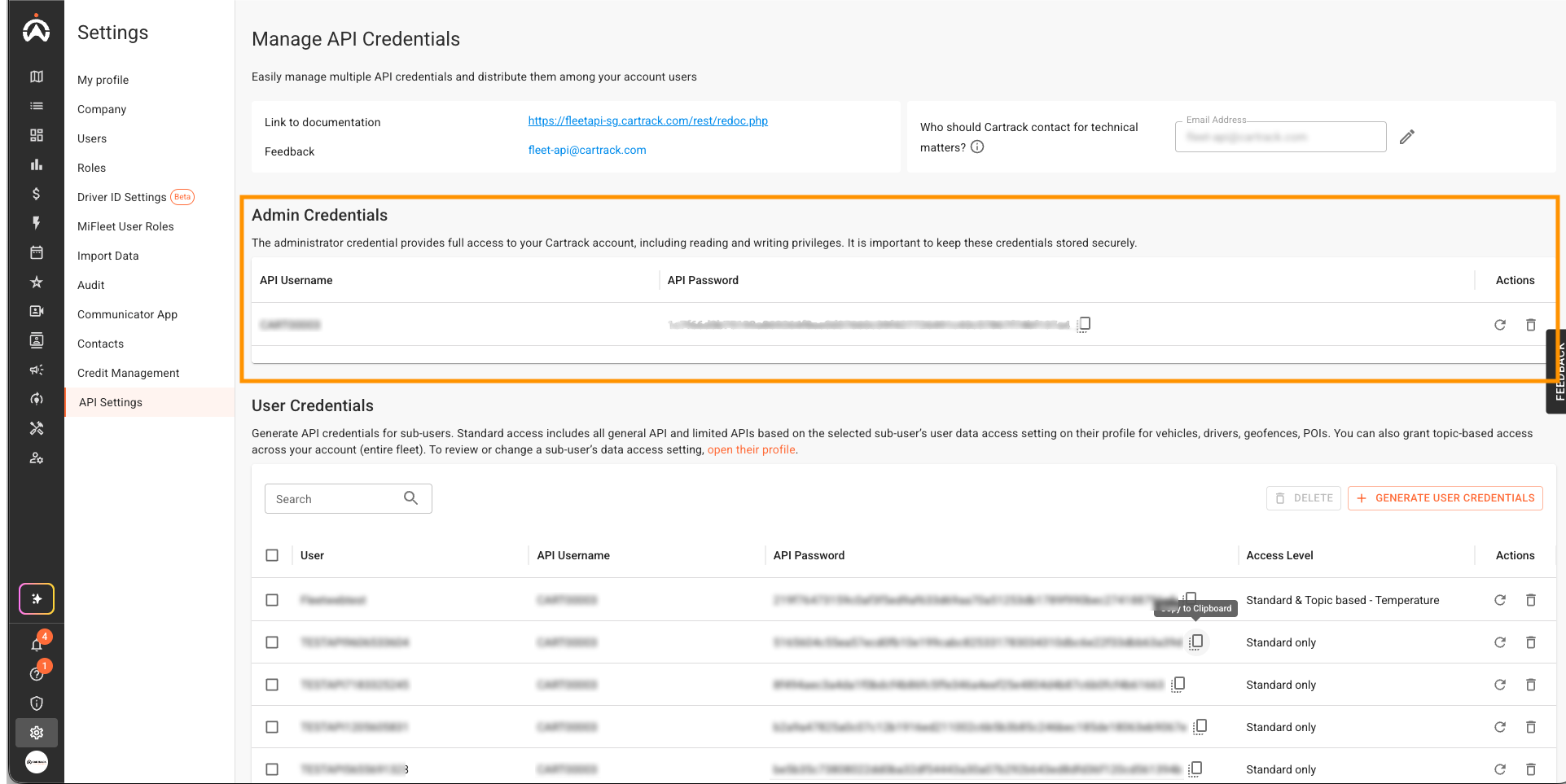Viewport: 1566px width, 784px height.
Task: Click the megaphone announcements icon
Action: 36,370
